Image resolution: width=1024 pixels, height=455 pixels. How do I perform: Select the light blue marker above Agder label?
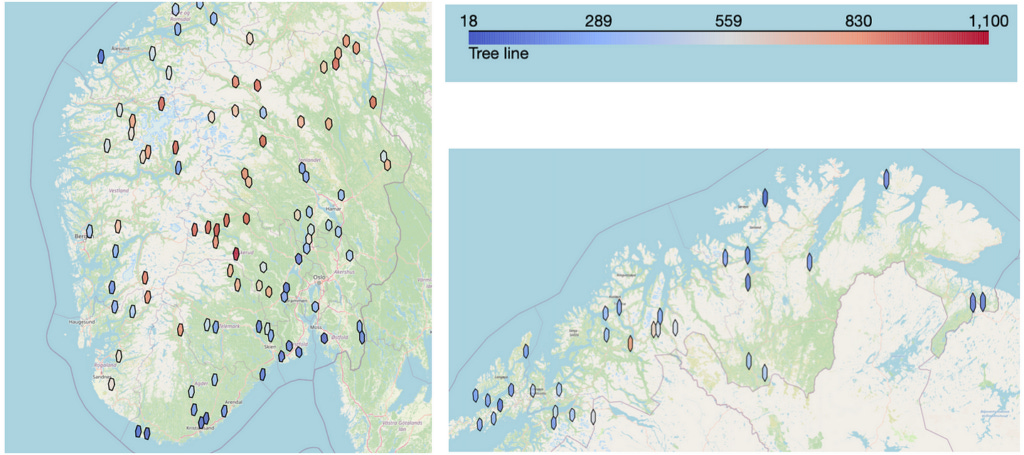pyautogui.click(x=214, y=380)
